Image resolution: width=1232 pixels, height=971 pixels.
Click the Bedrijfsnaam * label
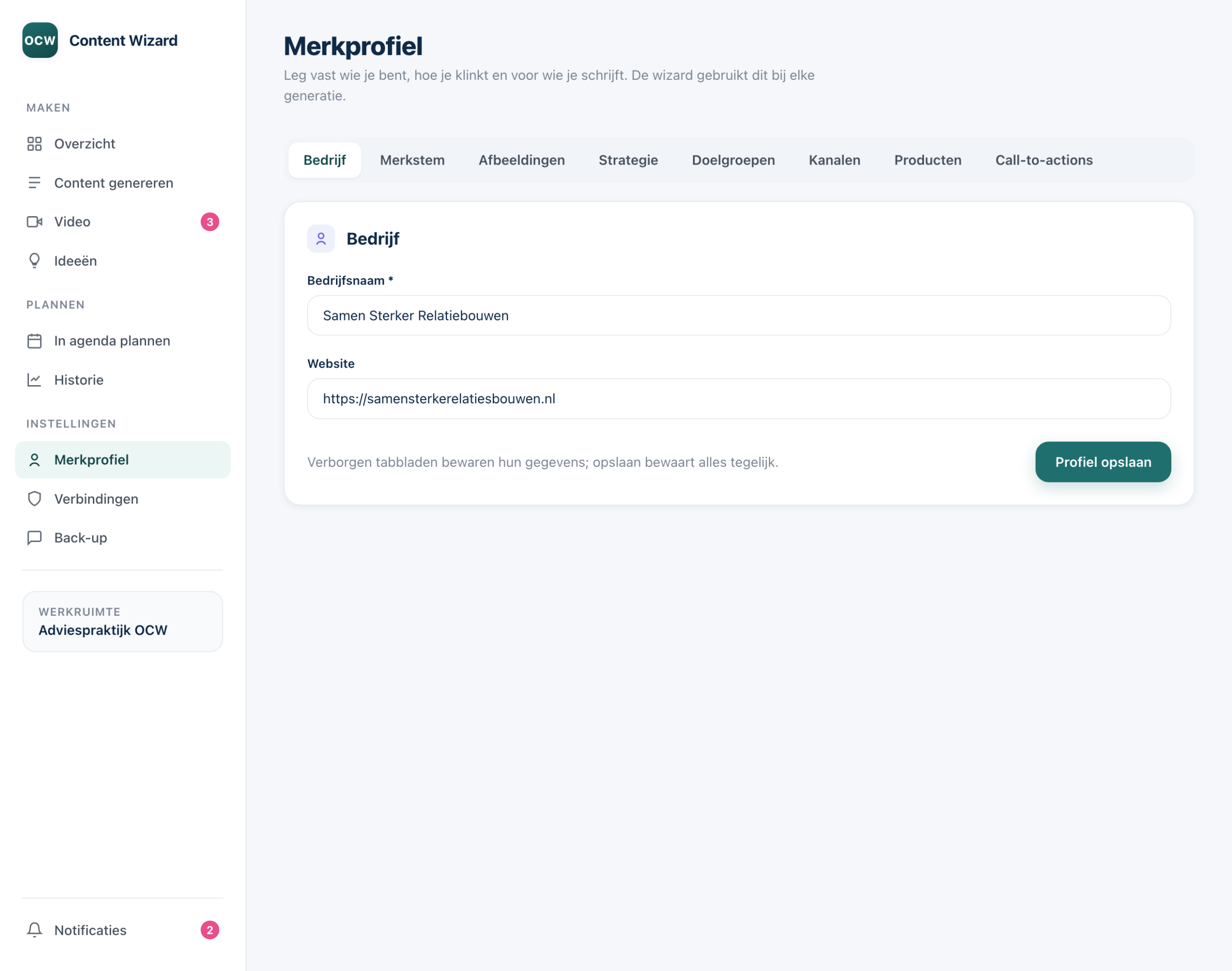(350, 281)
